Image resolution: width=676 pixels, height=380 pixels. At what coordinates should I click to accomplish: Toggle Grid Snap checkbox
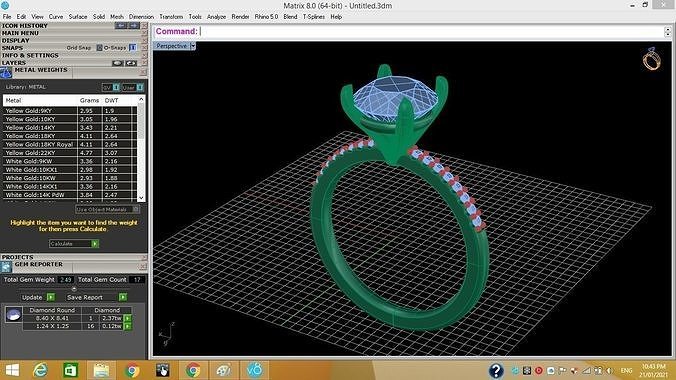[x=99, y=48]
